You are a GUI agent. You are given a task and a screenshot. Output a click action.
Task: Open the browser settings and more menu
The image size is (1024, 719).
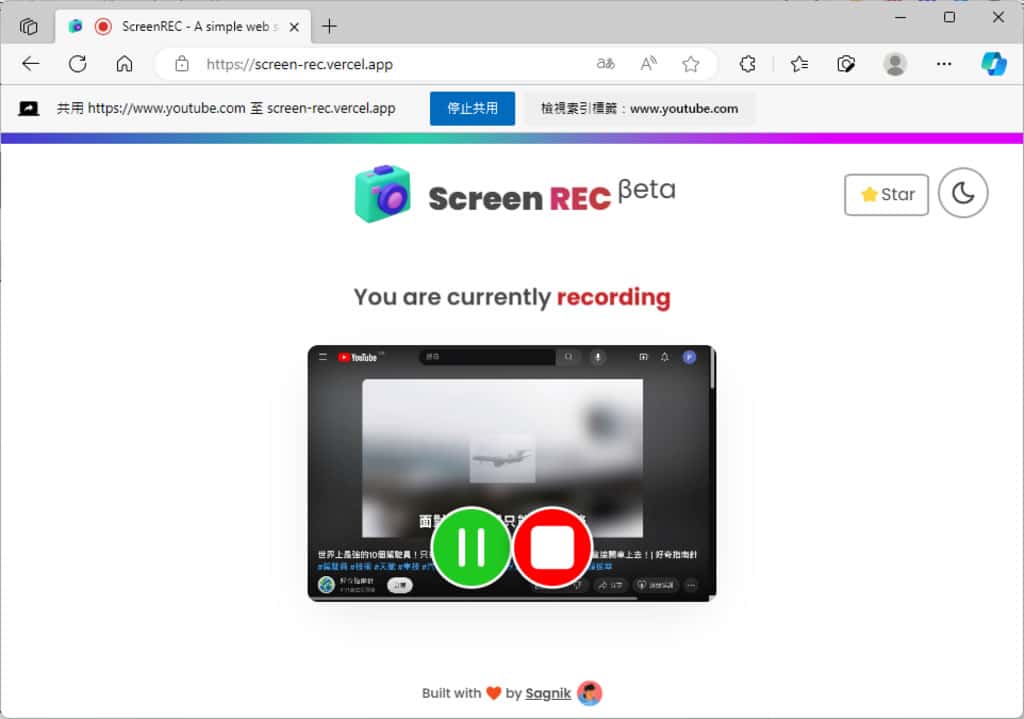[944, 64]
